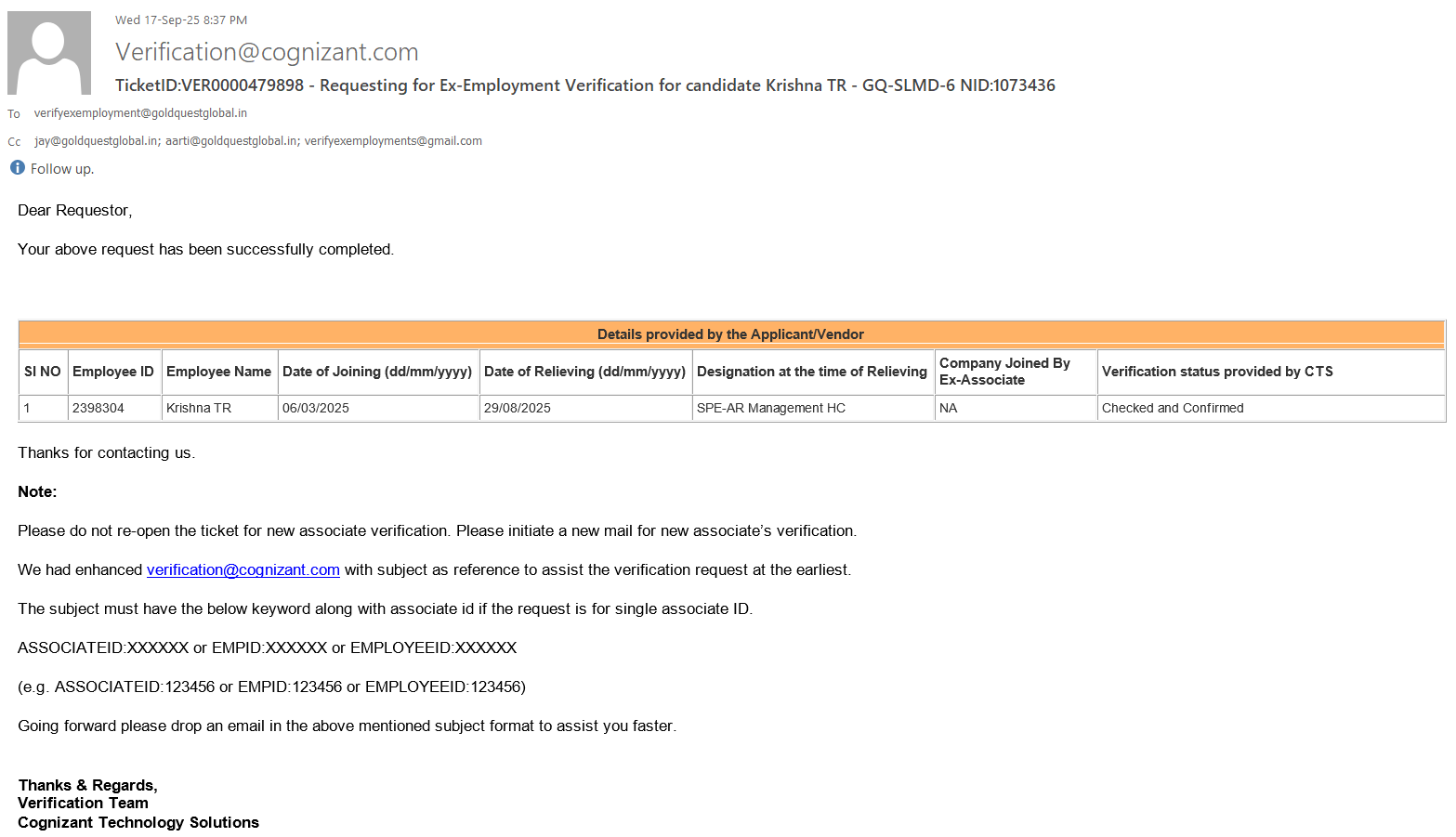Click status Checked and Confirmed
Screen dimensions: 1456x837
tap(1173, 408)
